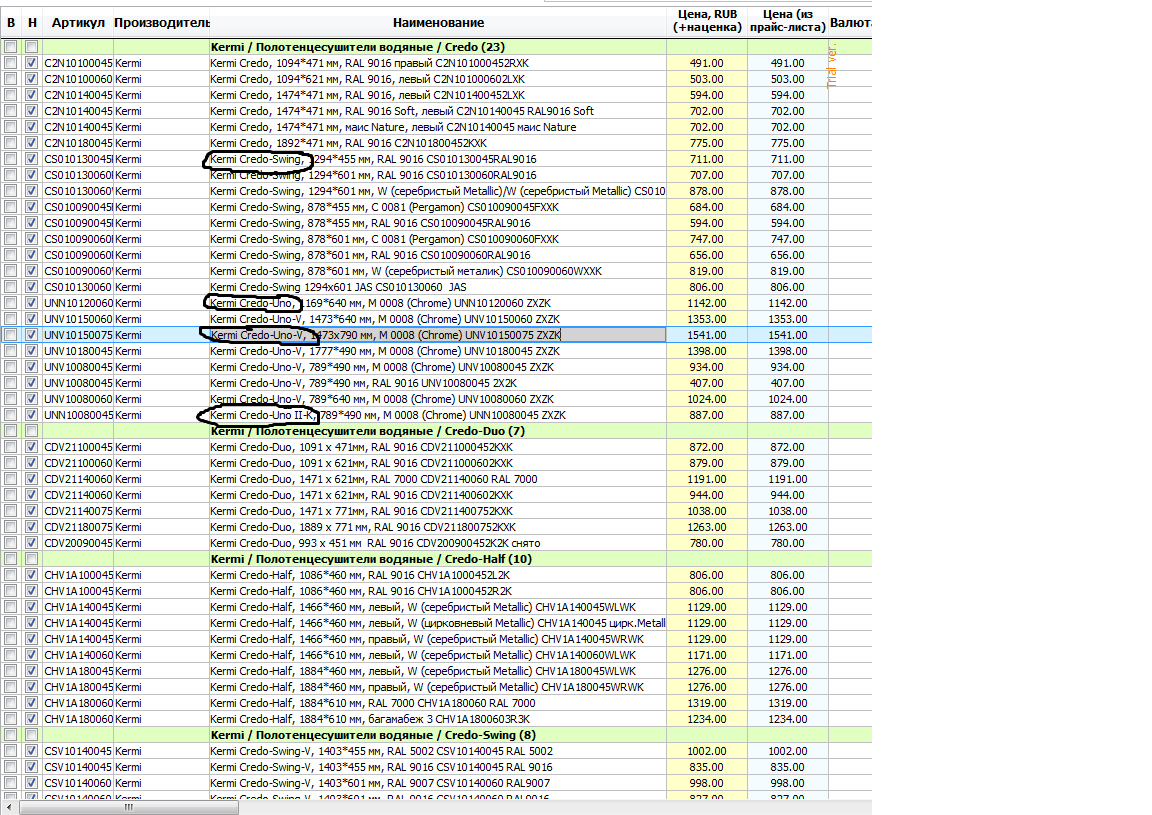Click name cell Kermi Credo 1474*471 маис Nature
The image size is (1152, 815).
tap(438, 127)
